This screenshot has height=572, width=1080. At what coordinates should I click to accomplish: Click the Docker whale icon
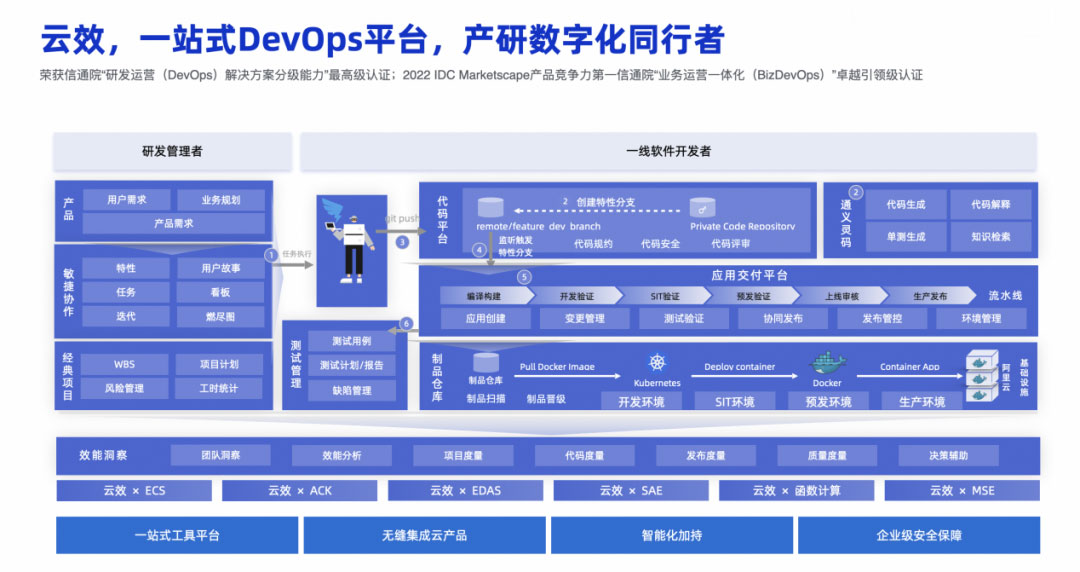tap(827, 363)
